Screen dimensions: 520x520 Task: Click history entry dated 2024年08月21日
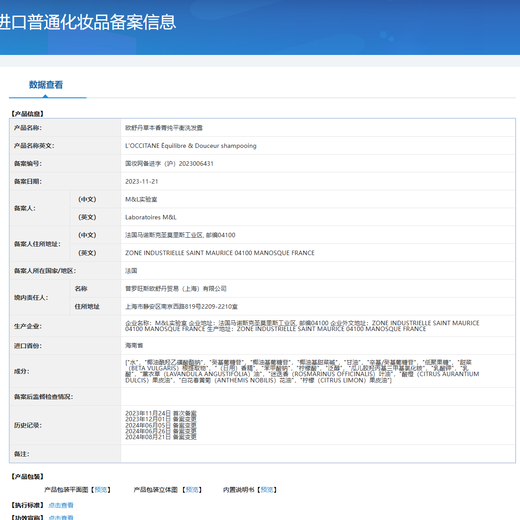click(161, 437)
